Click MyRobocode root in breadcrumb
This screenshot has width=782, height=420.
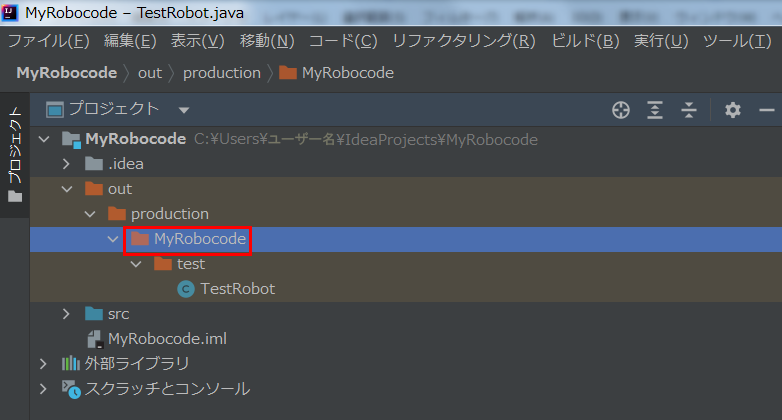tap(67, 73)
